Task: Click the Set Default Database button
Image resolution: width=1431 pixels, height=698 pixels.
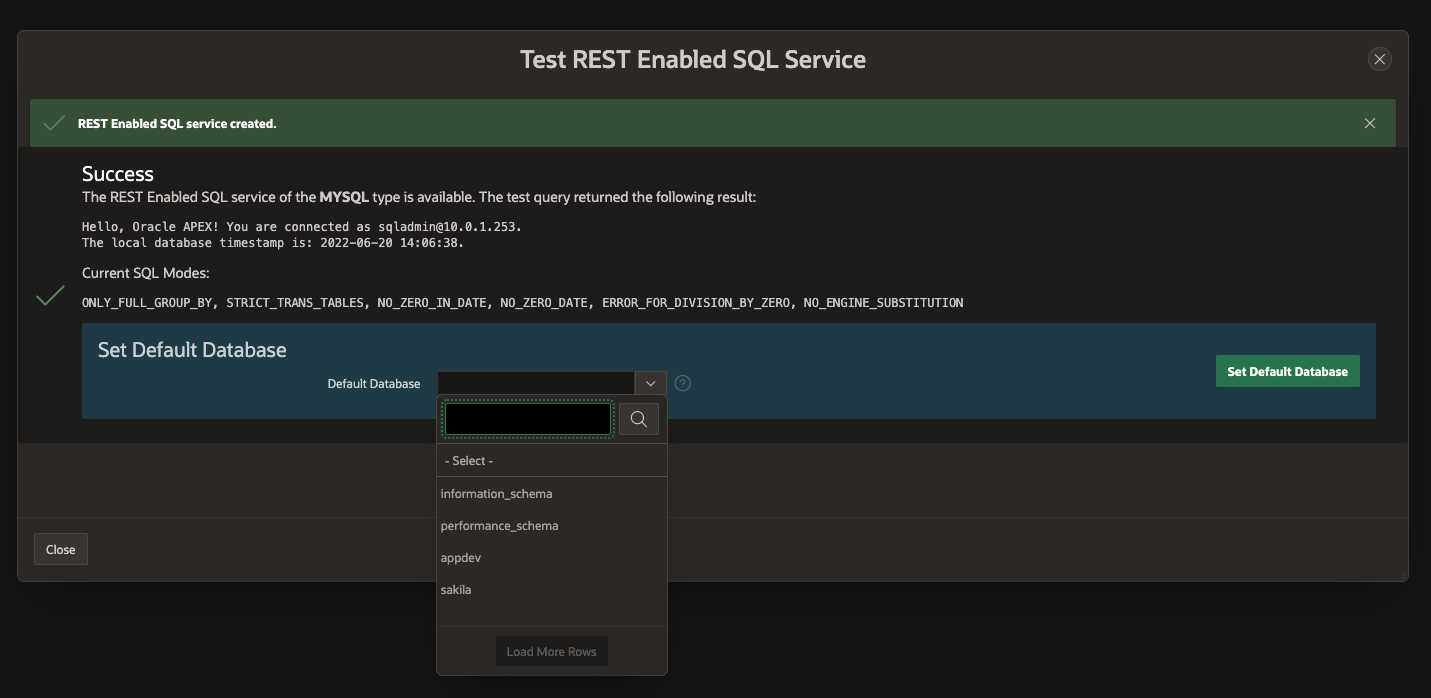Action: 1287,371
